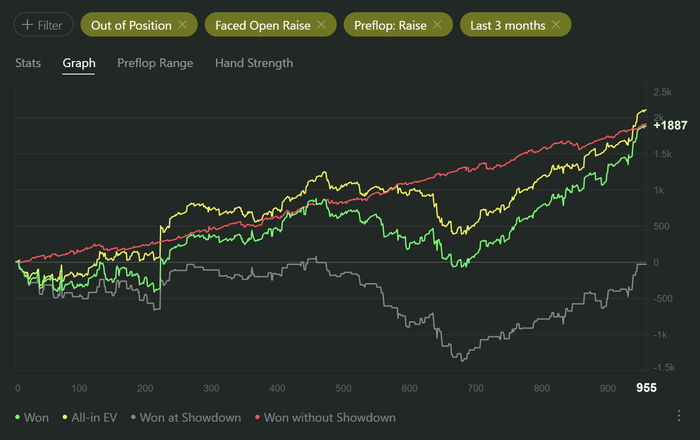Viewport: 700px width, 440px height.
Task: Go to the Hand Strength tab
Action: (x=254, y=63)
